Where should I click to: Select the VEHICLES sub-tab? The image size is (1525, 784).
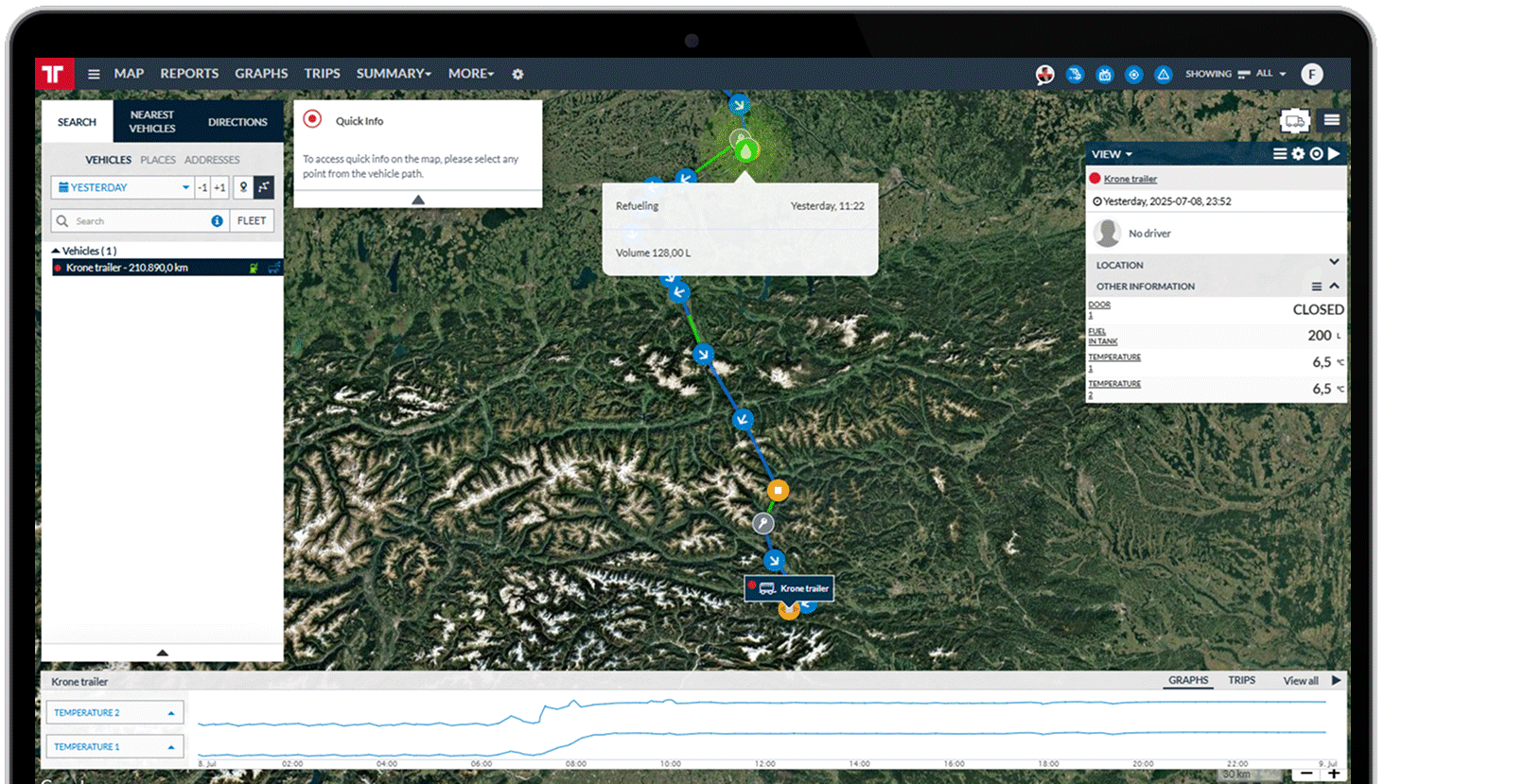point(109,160)
